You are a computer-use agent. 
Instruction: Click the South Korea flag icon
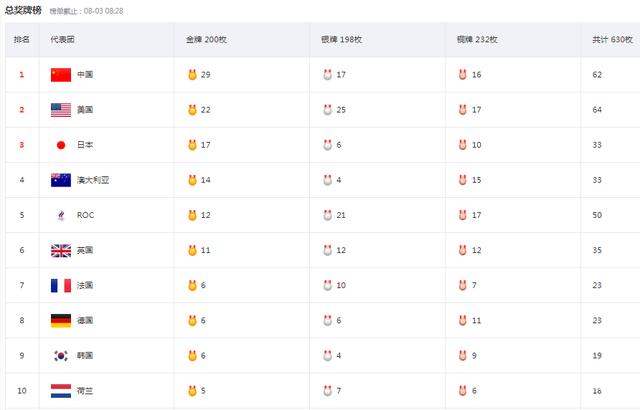pyautogui.click(x=61, y=355)
